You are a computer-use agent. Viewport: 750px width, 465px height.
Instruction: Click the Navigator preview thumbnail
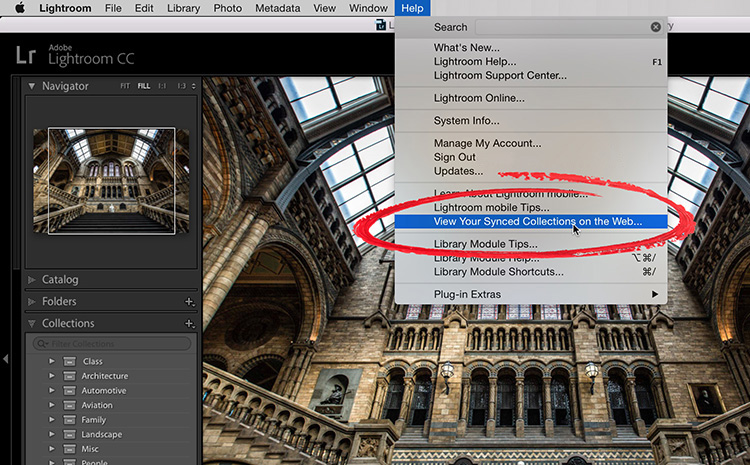(x=111, y=181)
